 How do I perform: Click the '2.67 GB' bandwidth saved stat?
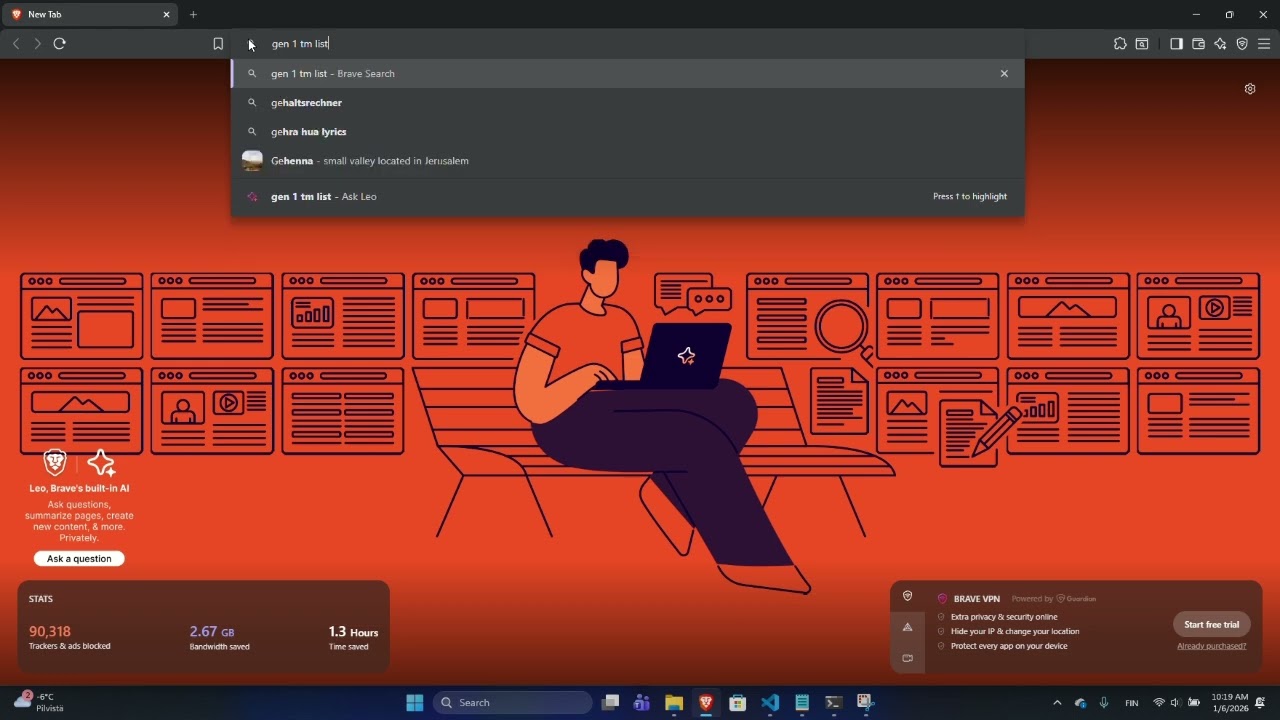click(212, 632)
